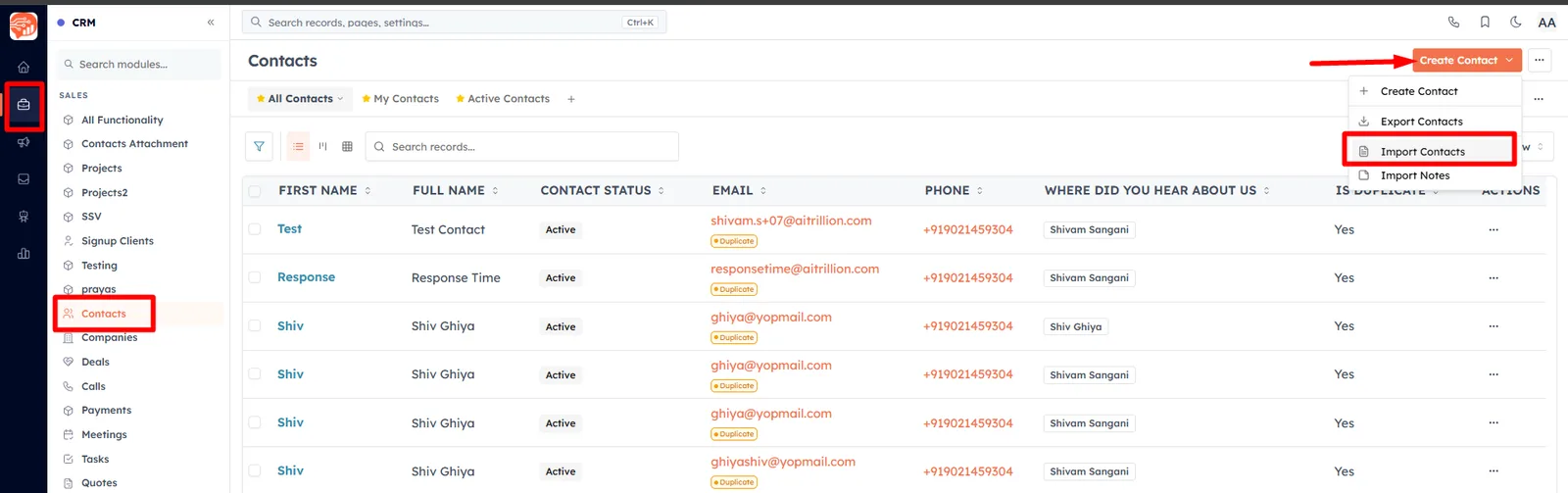
Task: Check the ghiyashiv@yopmail.com row checkbox
Action: [x=255, y=470]
